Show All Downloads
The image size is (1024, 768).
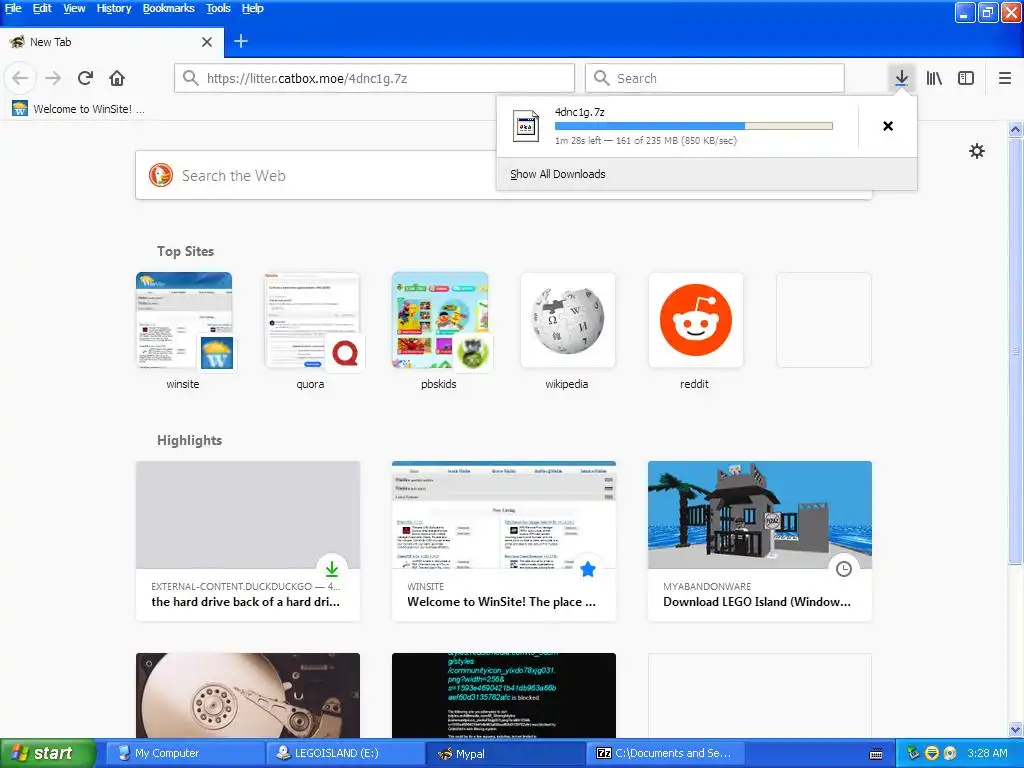click(558, 174)
